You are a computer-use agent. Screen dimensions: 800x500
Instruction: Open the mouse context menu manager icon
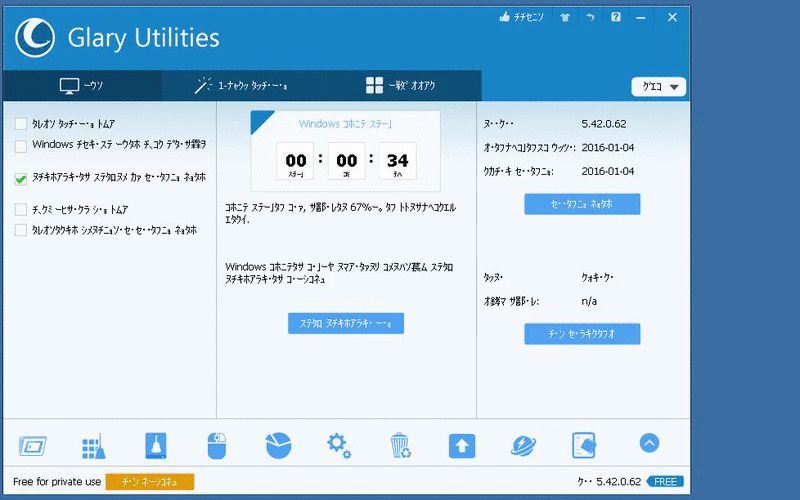point(217,446)
